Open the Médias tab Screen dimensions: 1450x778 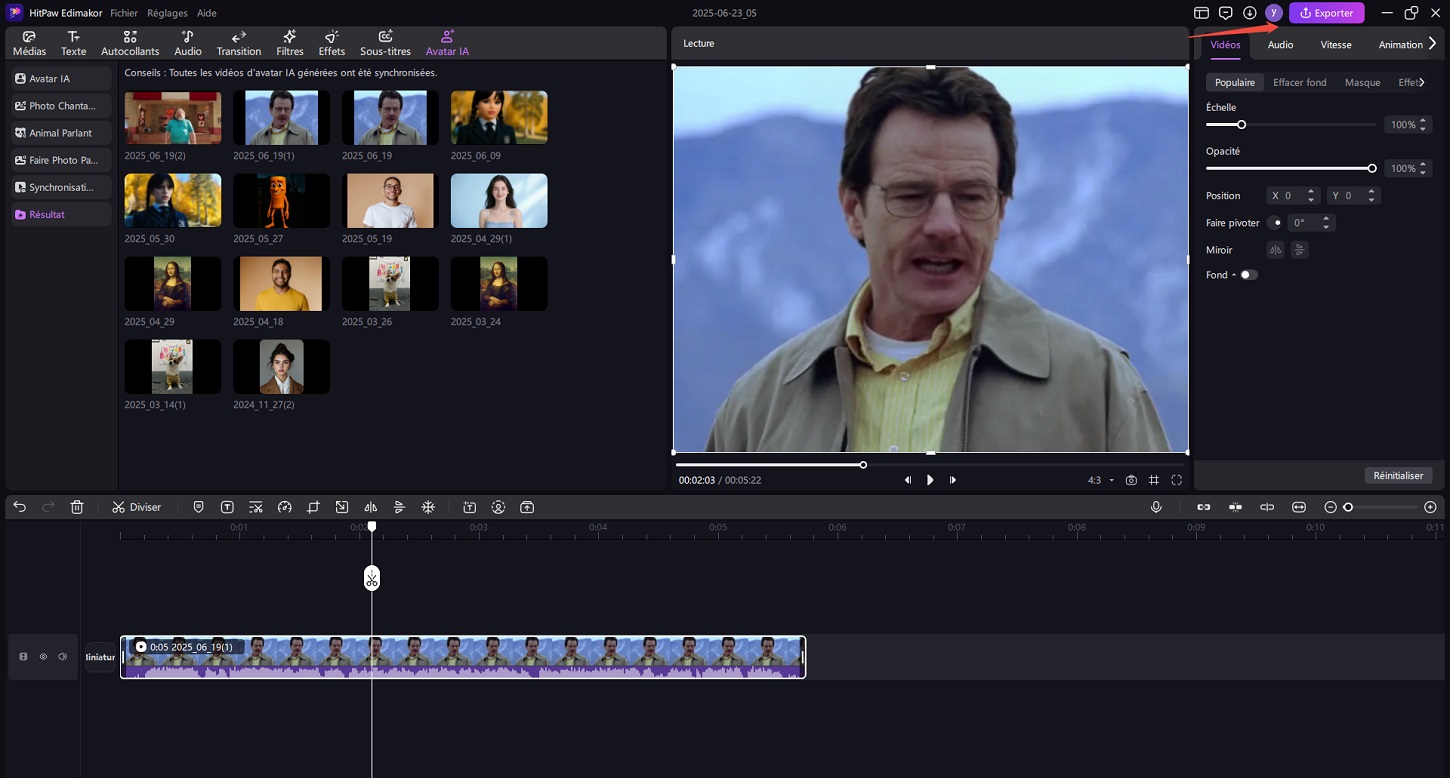(x=29, y=43)
